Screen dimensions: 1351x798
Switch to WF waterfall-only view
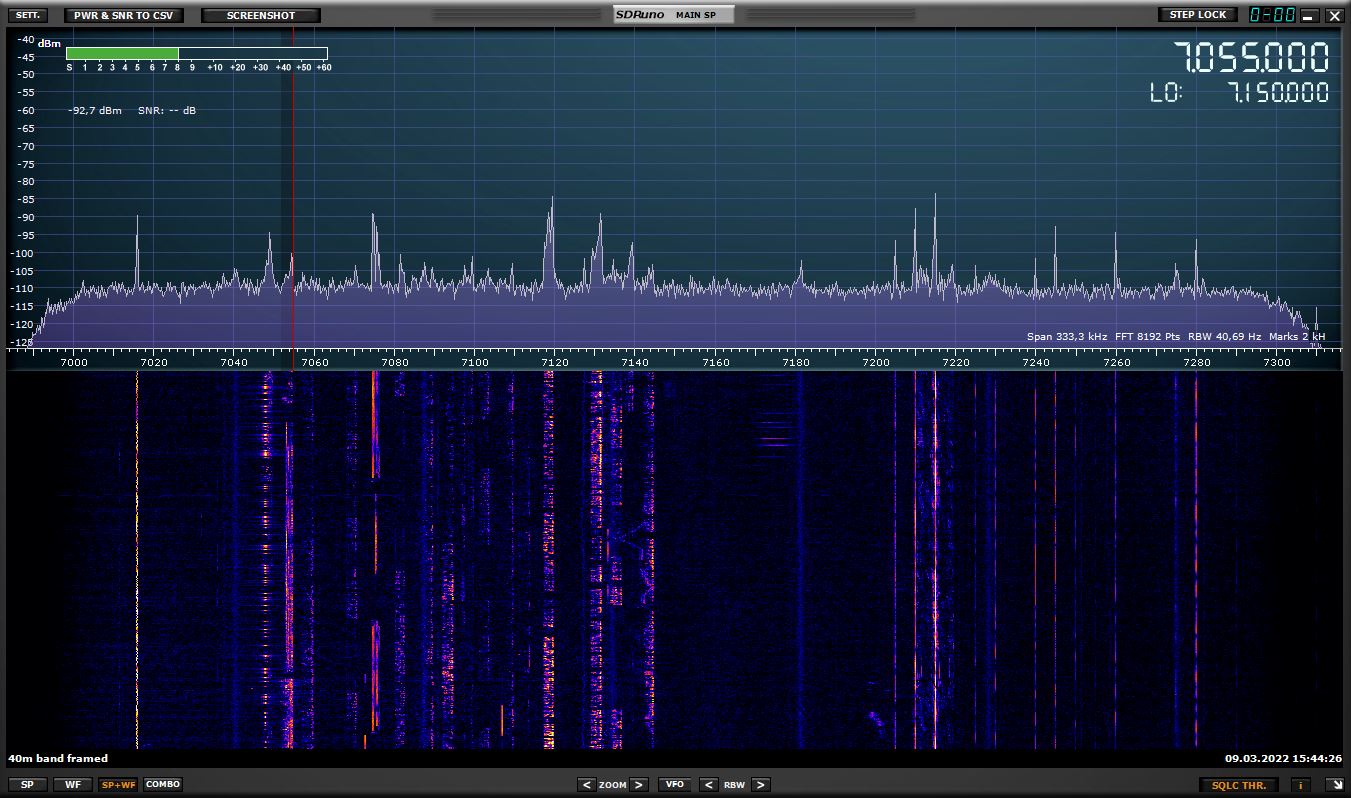73,785
